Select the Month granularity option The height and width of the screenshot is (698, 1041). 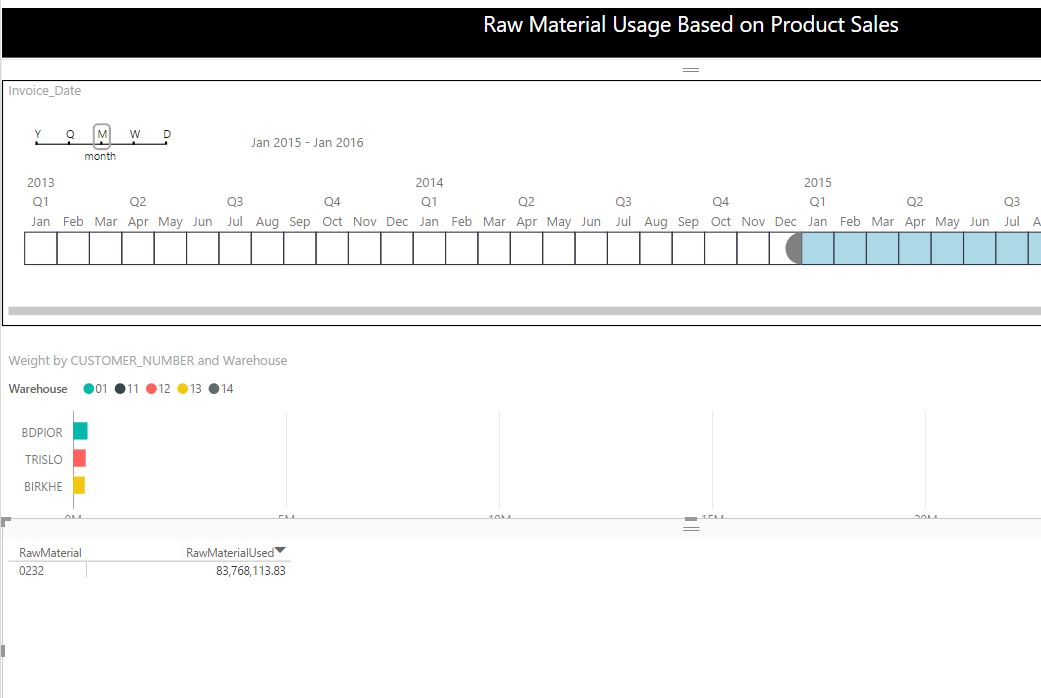[x=102, y=135]
